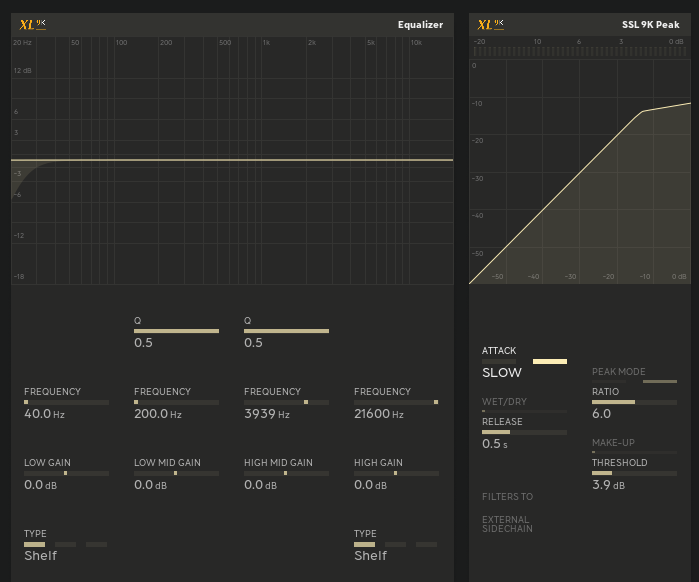The height and width of the screenshot is (582, 699).
Task: Adjust the Low Mid Gain slider
Action: pos(176,473)
